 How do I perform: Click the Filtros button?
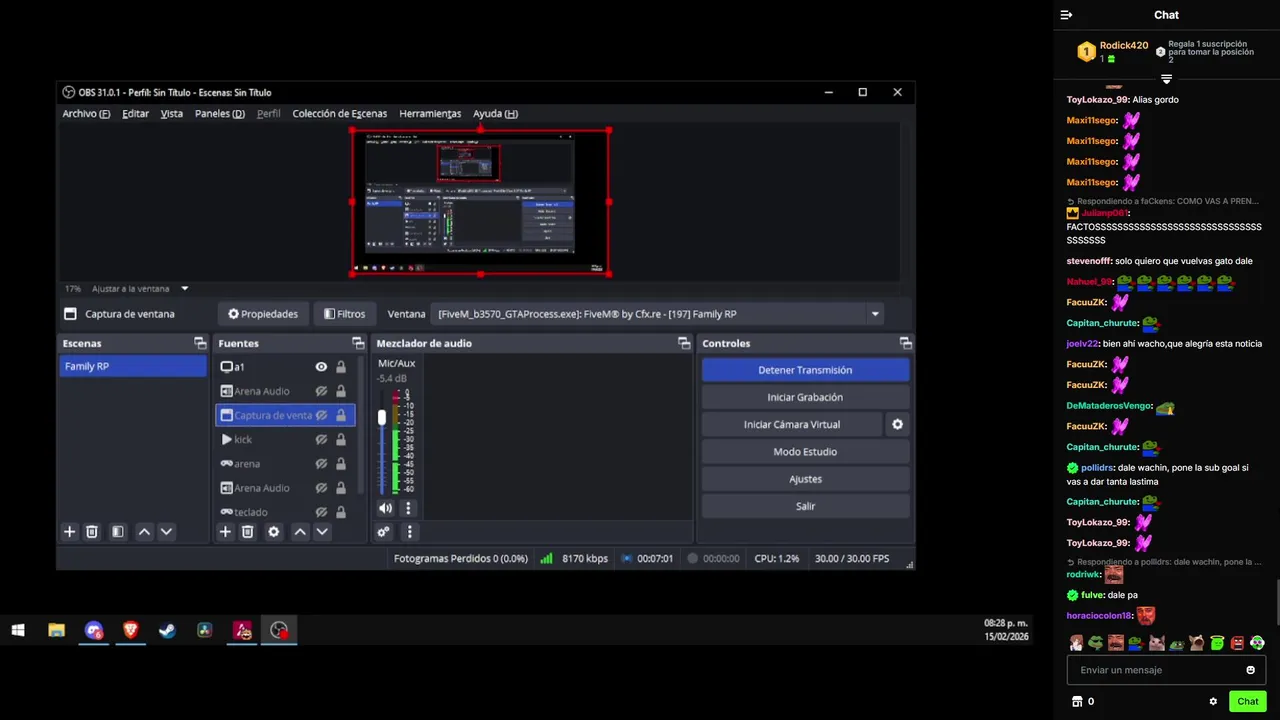344,314
